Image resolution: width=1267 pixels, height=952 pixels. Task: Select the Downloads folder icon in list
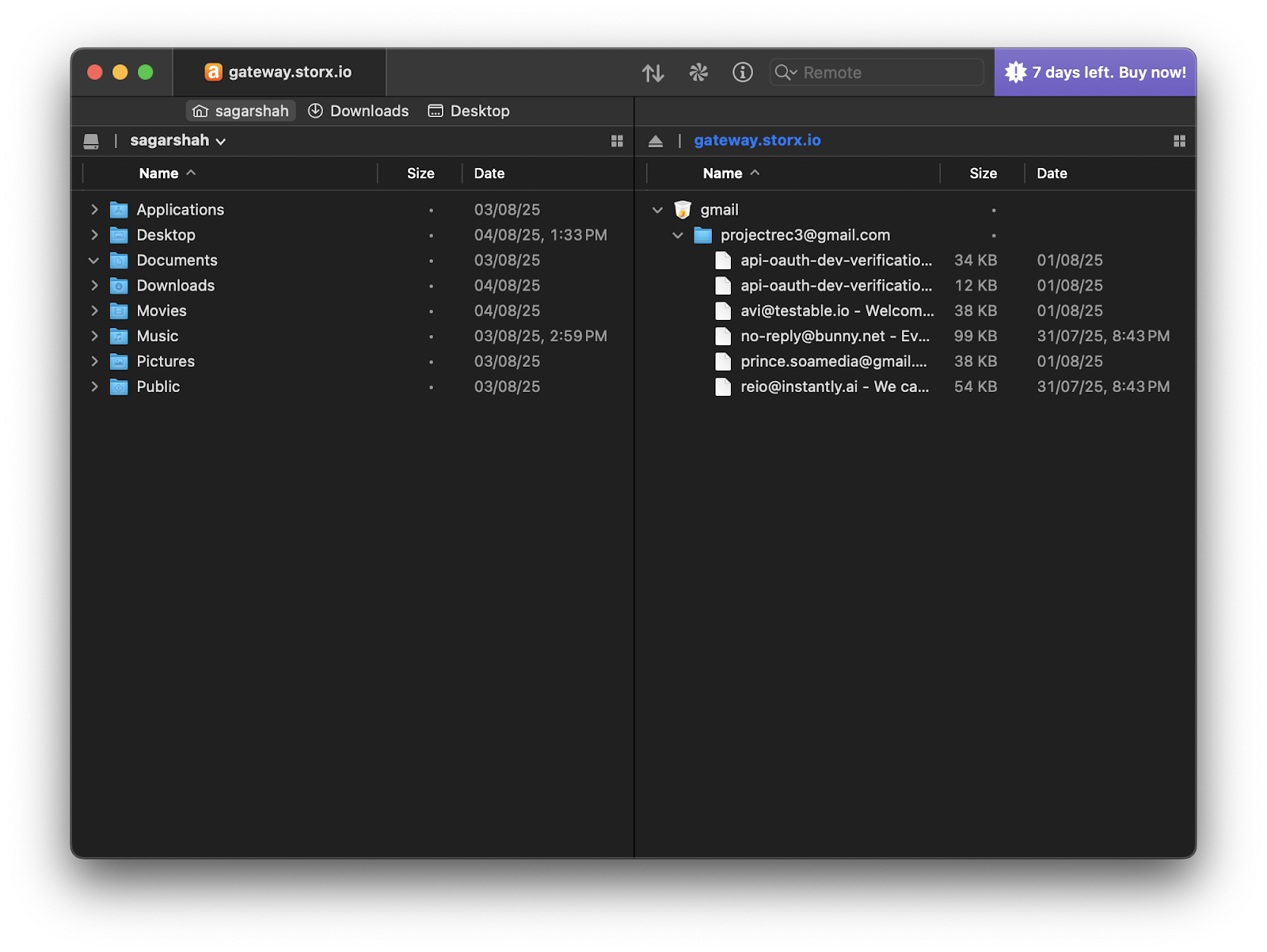(119, 286)
